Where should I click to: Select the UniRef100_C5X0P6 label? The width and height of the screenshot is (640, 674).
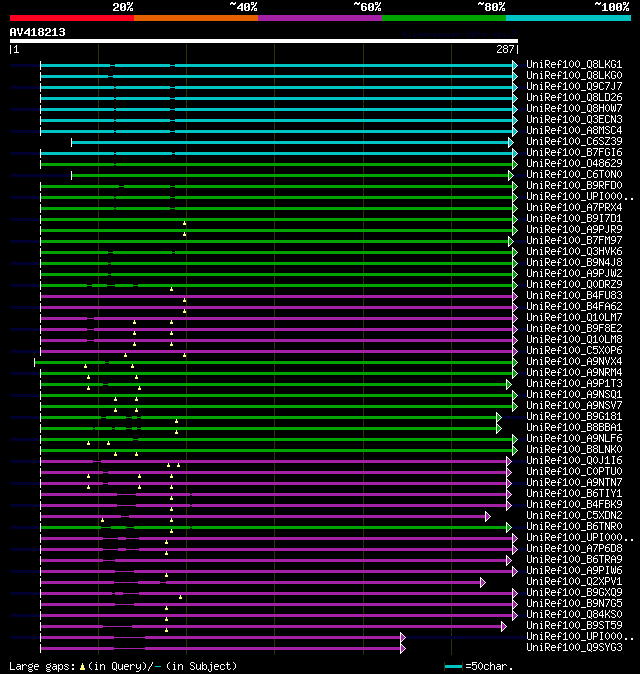pos(574,351)
